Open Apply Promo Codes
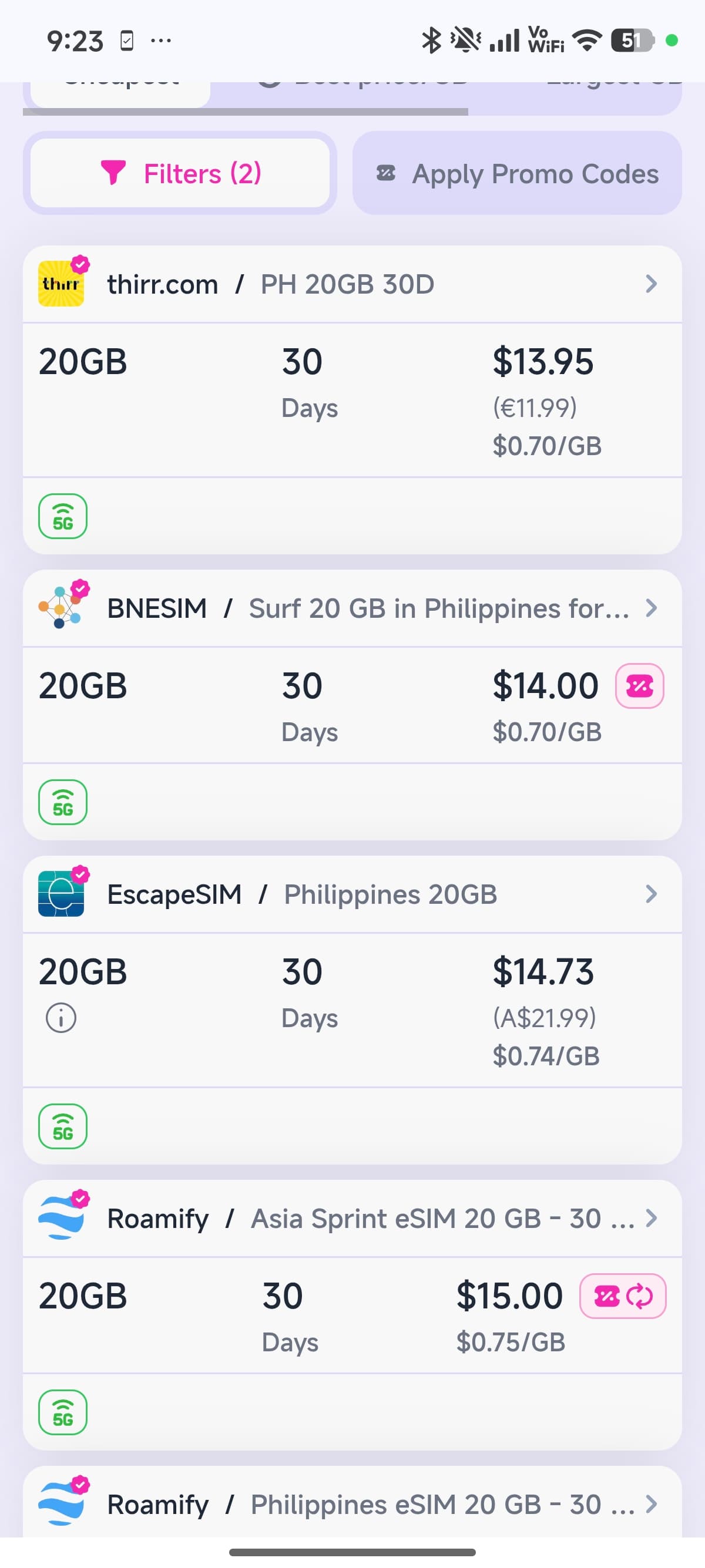Image resolution: width=705 pixels, height=1568 pixels. (517, 173)
